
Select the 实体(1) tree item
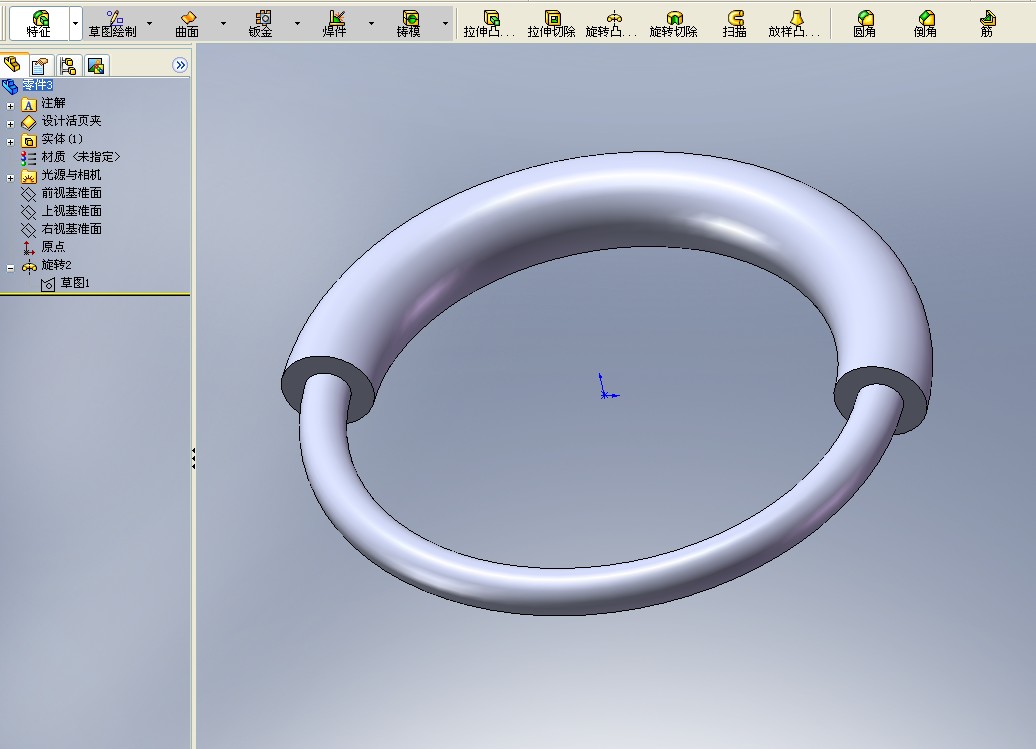pyautogui.click(x=62, y=139)
